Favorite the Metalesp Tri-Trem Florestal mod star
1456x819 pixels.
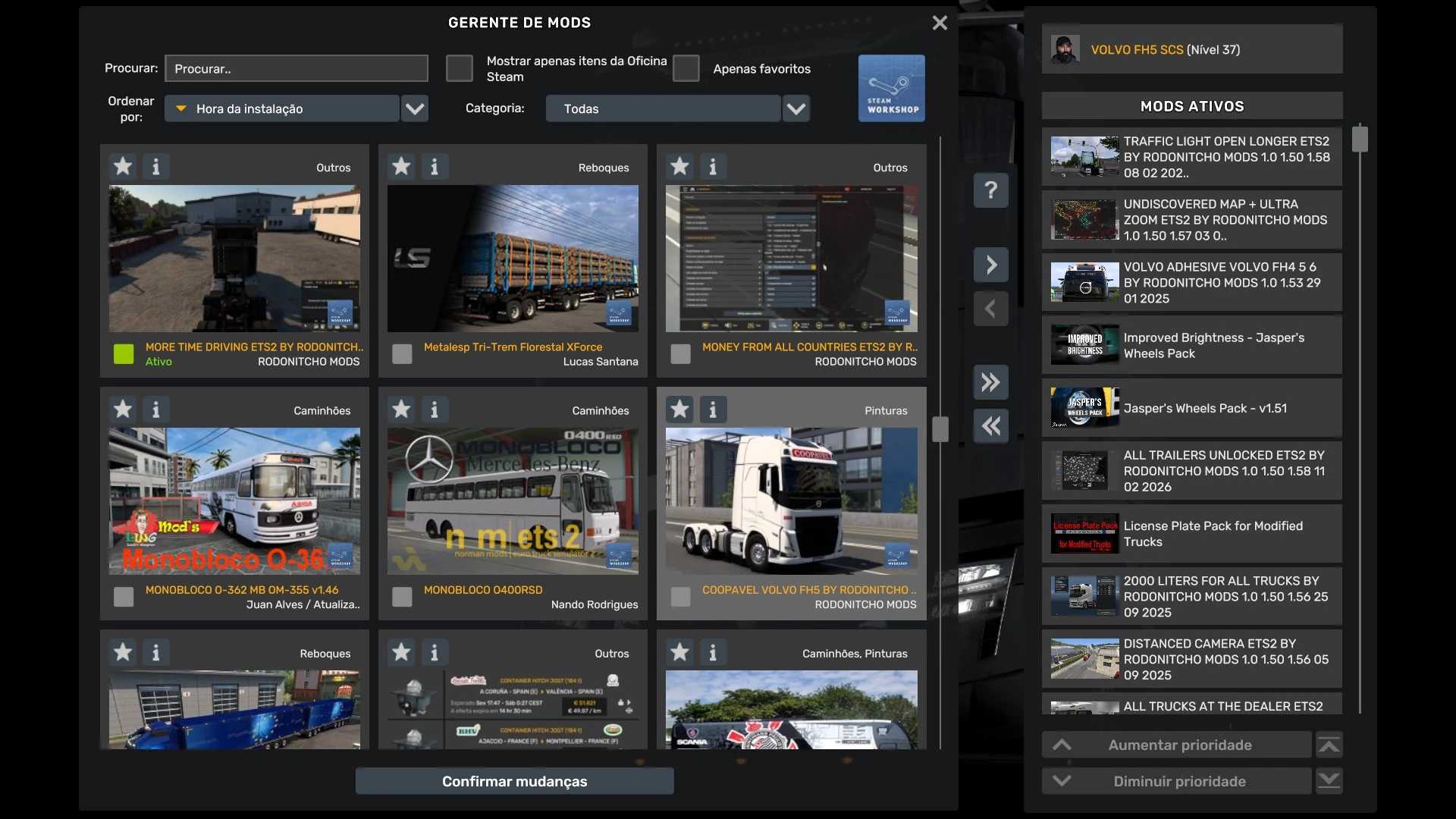click(401, 166)
